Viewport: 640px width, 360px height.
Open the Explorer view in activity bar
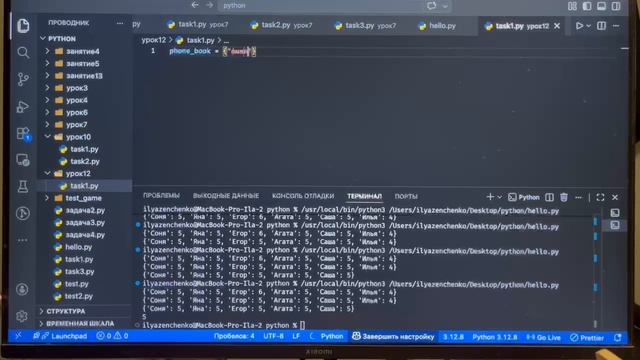pos(23,26)
